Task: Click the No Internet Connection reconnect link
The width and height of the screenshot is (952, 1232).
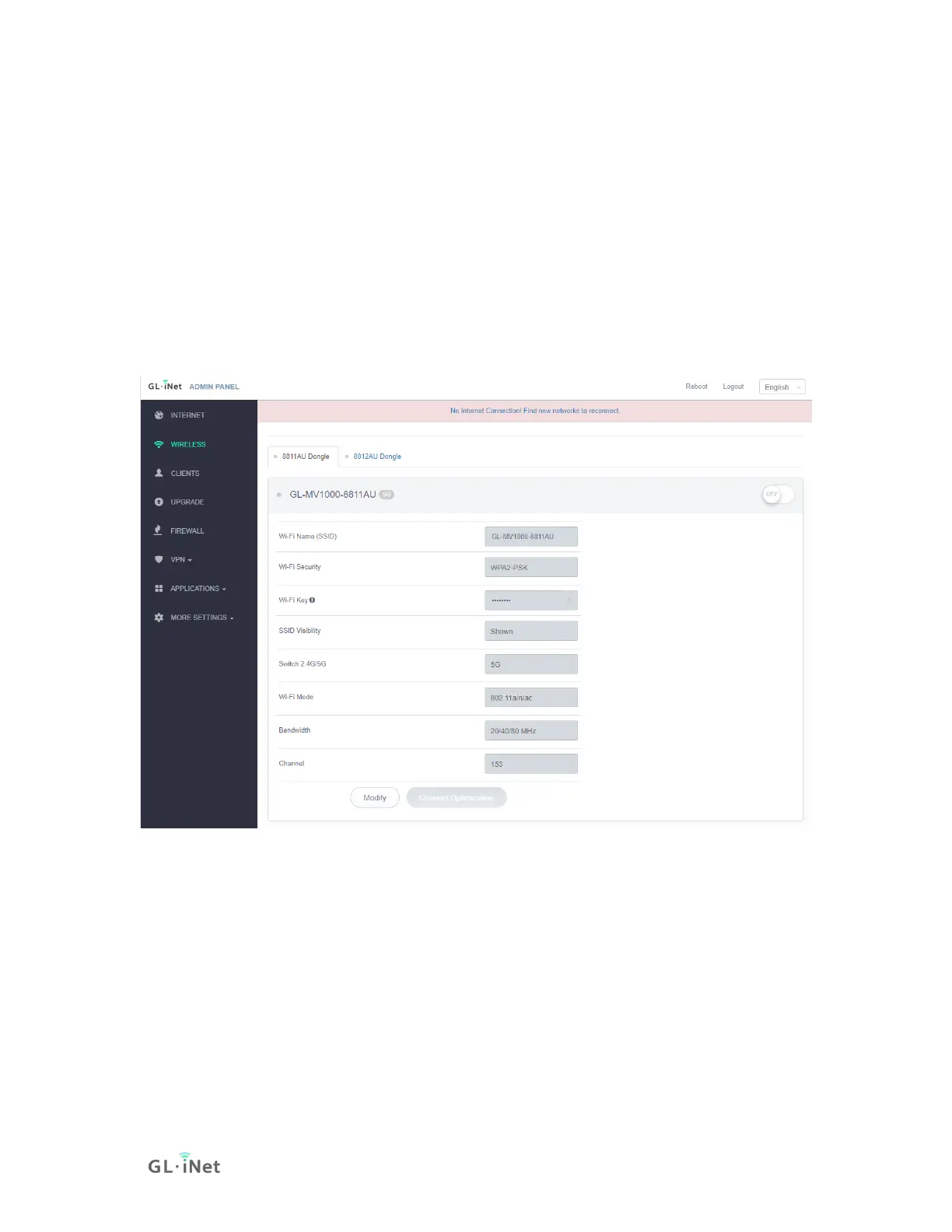Action: tap(534, 411)
